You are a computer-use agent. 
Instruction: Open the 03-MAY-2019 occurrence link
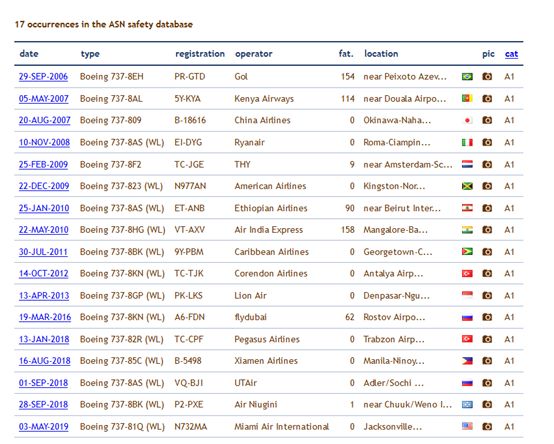tap(43, 427)
